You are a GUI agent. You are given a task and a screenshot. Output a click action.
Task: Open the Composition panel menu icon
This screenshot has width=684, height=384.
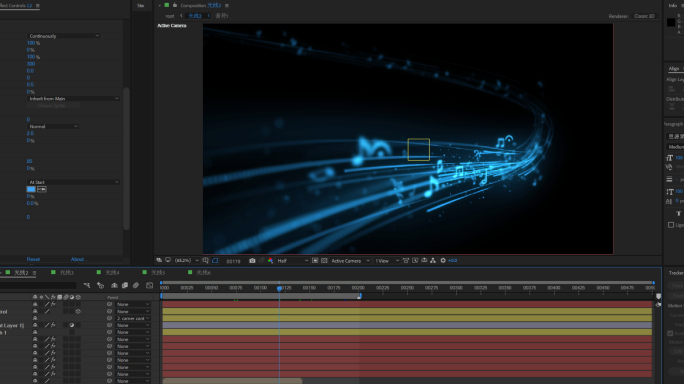click(227, 5)
